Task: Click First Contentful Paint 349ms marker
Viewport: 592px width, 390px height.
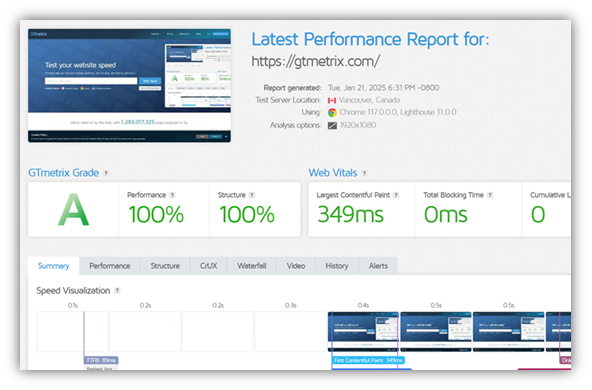Action: pyautogui.click(x=368, y=360)
